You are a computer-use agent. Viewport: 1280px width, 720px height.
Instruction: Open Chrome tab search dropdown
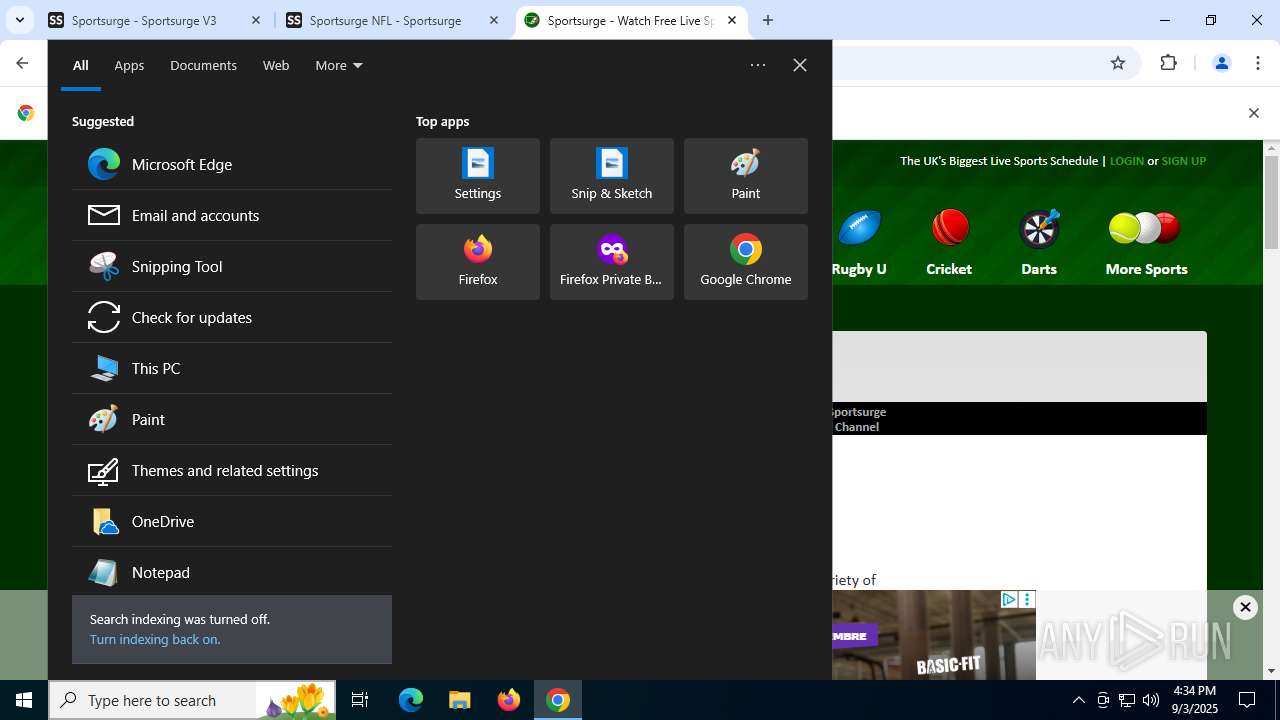click(x=19, y=20)
